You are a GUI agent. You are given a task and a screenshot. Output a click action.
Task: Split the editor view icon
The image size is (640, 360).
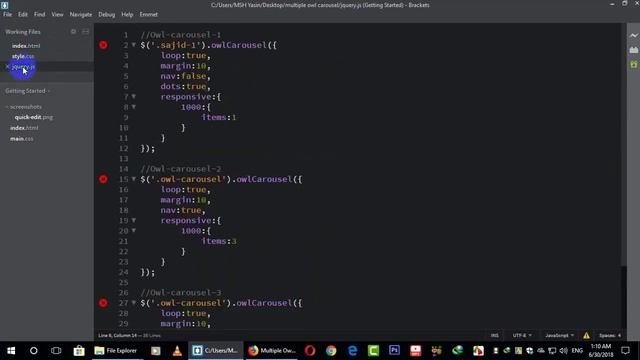coord(85,32)
